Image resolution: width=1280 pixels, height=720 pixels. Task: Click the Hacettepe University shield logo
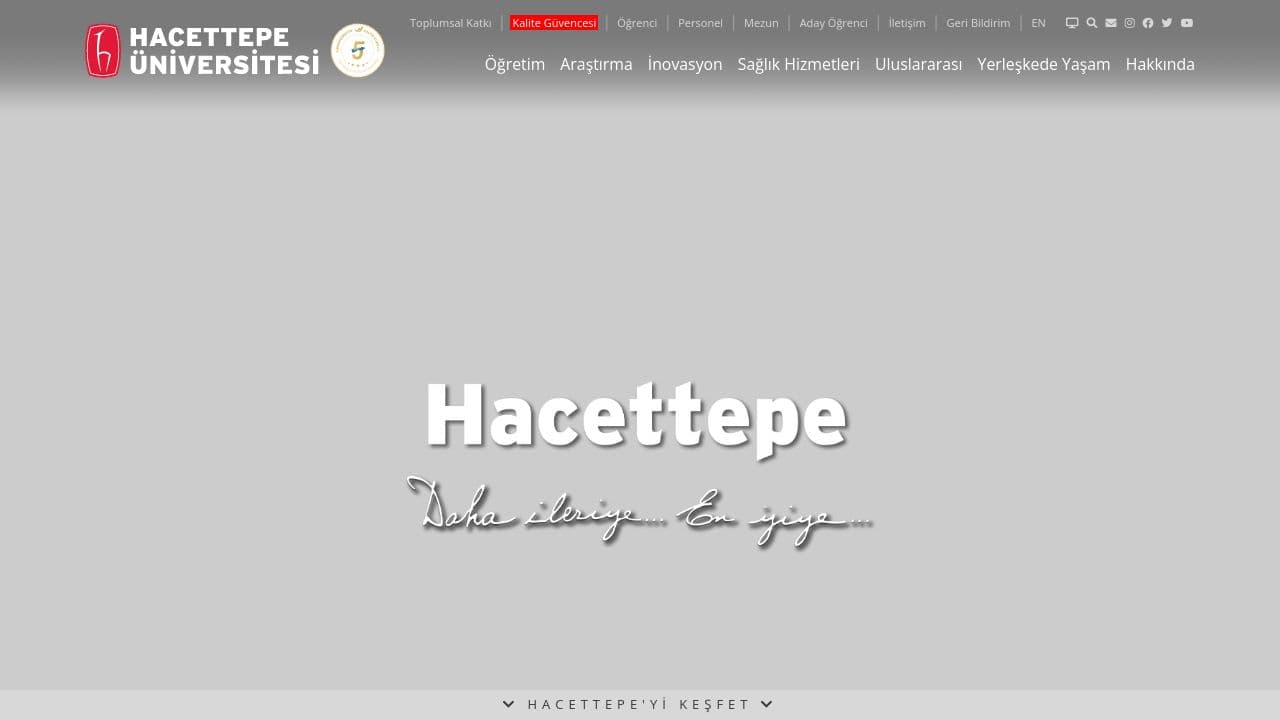[102, 50]
